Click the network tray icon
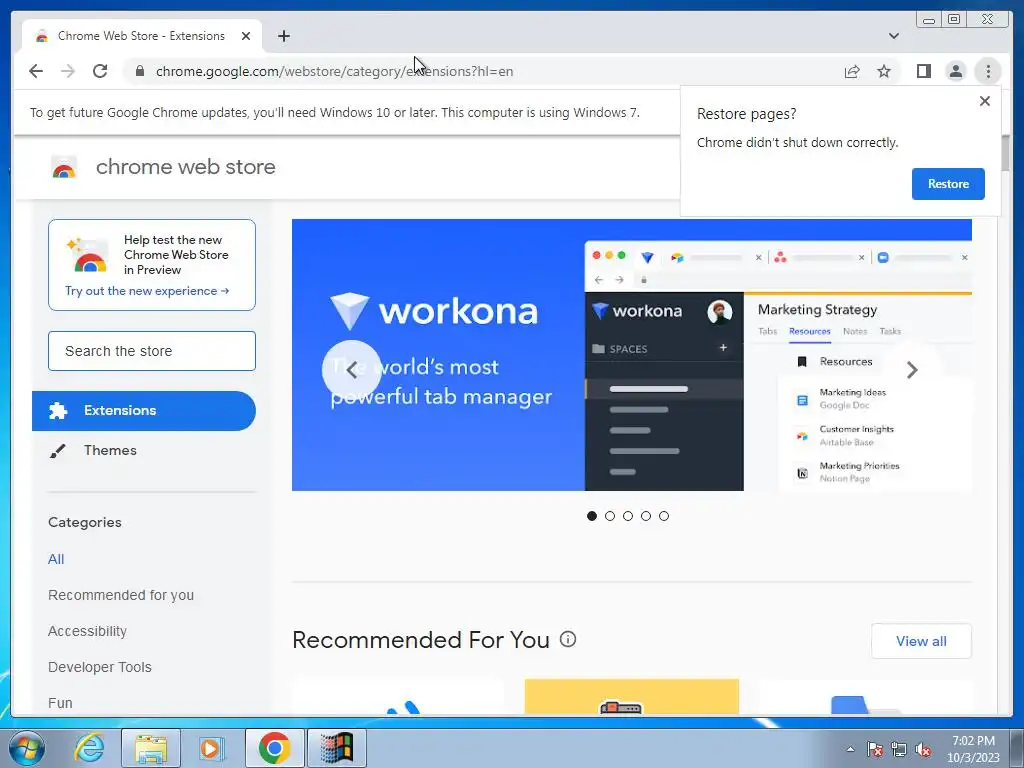Screen dimensions: 1024x768 pyautogui.click(x=899, y=749)
